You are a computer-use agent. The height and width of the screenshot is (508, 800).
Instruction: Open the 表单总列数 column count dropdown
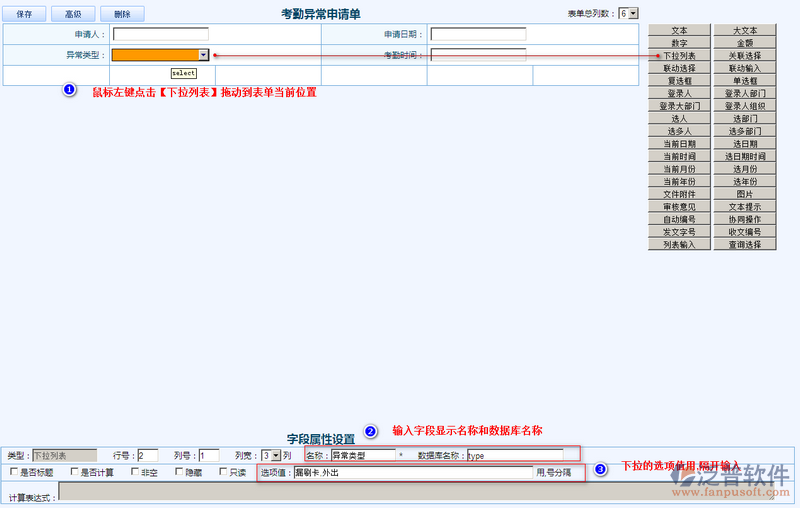(x=629, y=13)
